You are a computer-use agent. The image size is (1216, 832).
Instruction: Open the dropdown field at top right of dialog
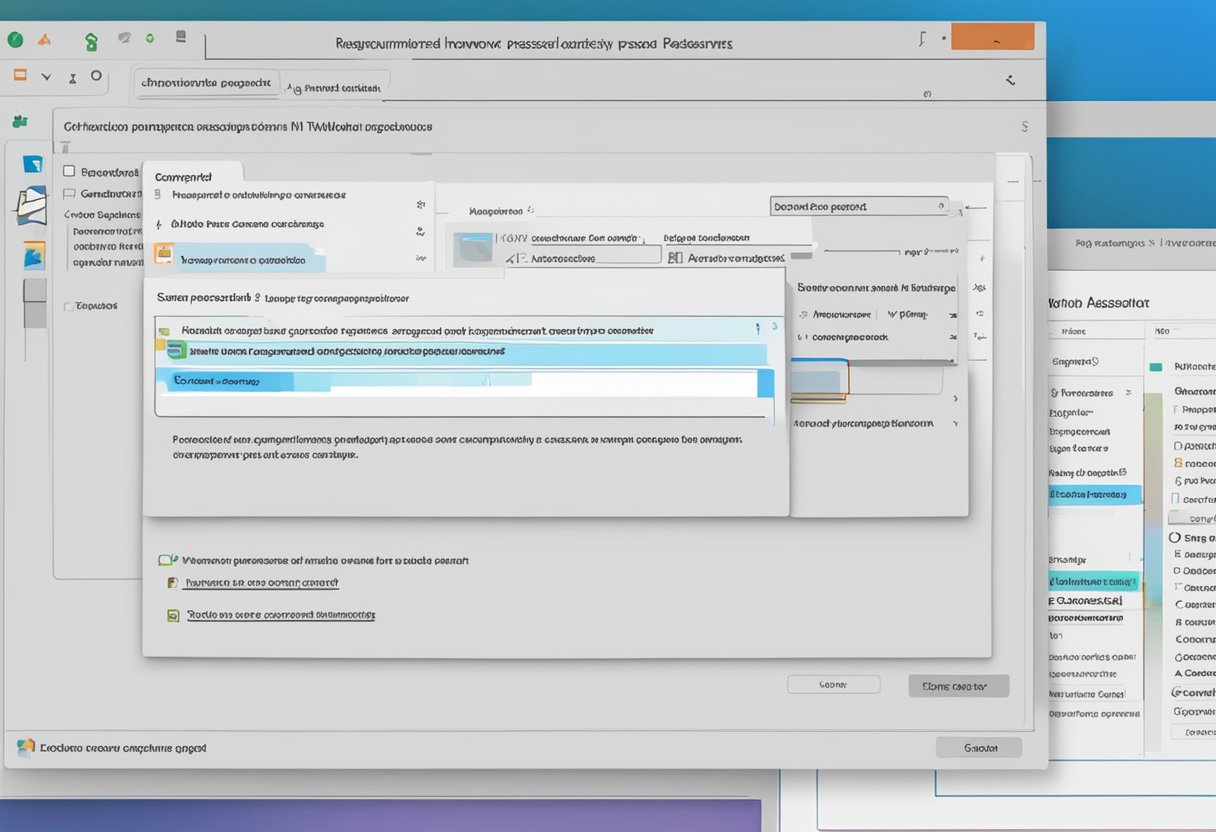(x=859, y=206)
